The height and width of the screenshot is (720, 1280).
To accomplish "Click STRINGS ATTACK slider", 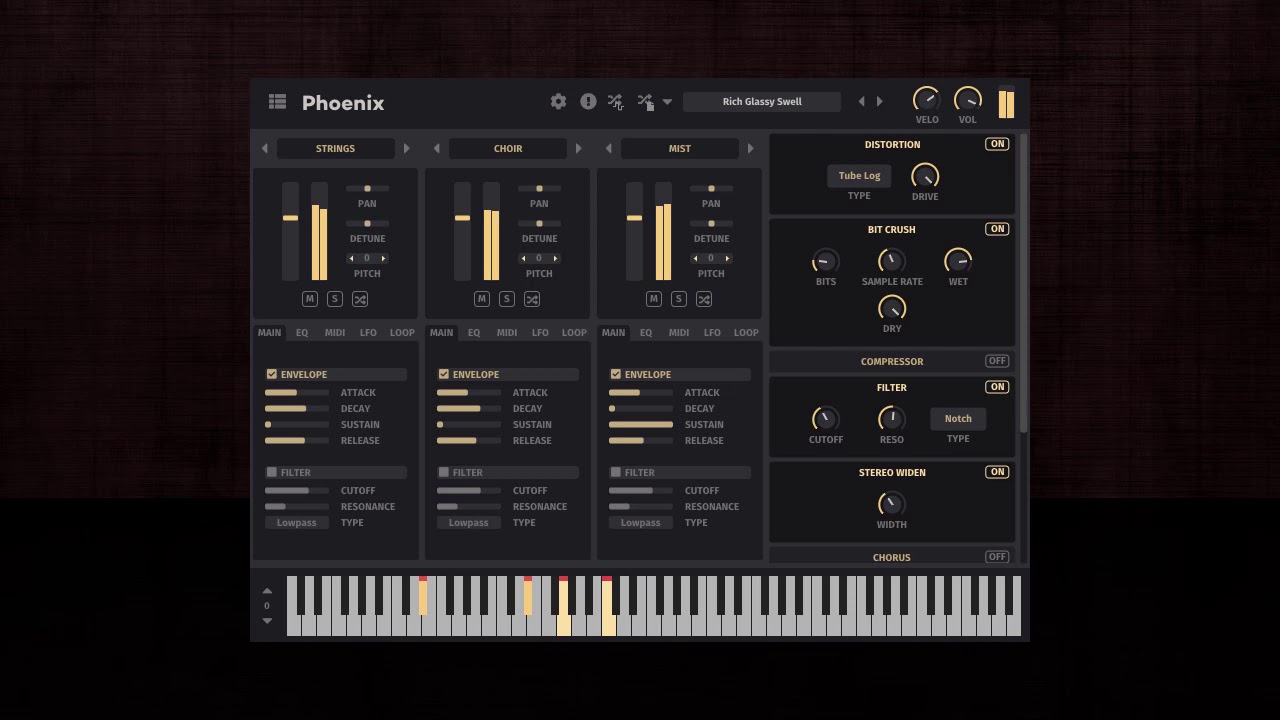I will pyautogui.click(x=297, y=392).
